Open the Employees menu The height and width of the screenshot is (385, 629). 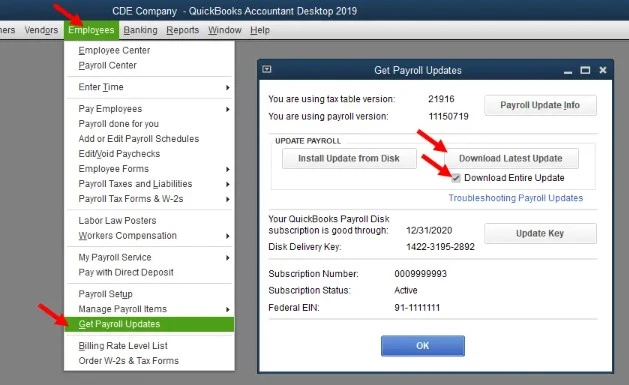(91, 30)
